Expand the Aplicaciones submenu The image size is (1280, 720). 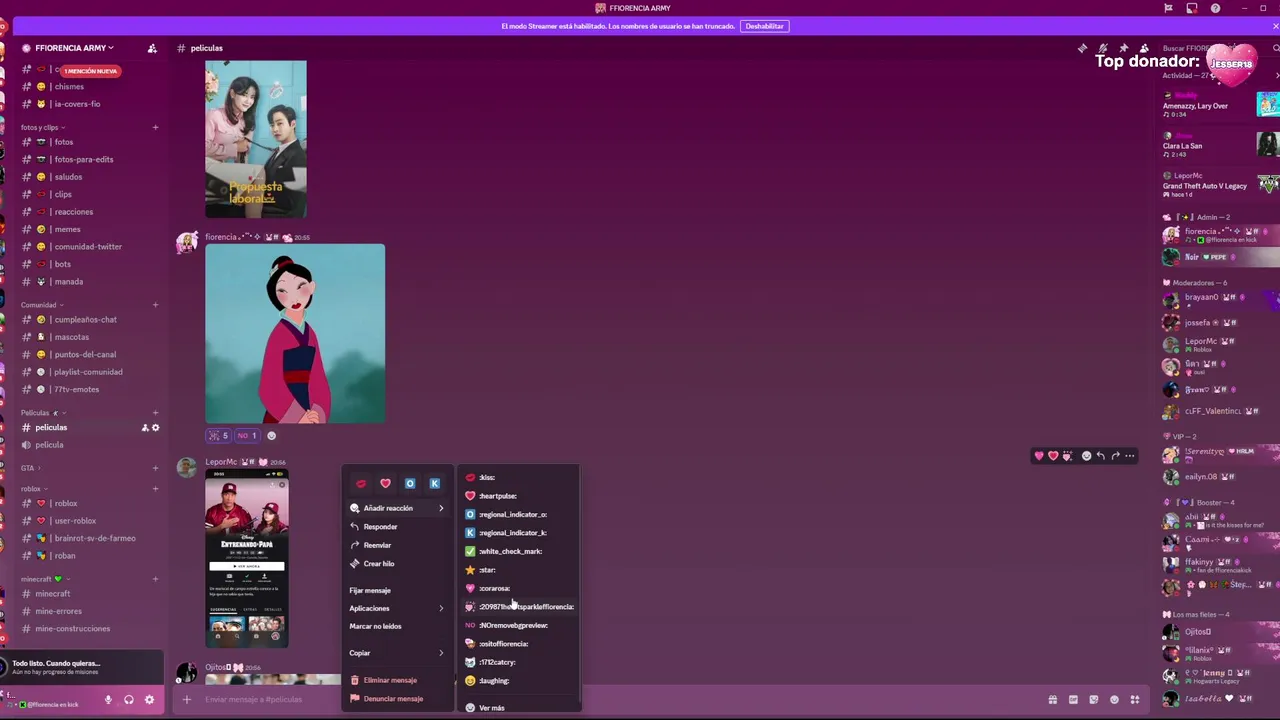(397, 608)
